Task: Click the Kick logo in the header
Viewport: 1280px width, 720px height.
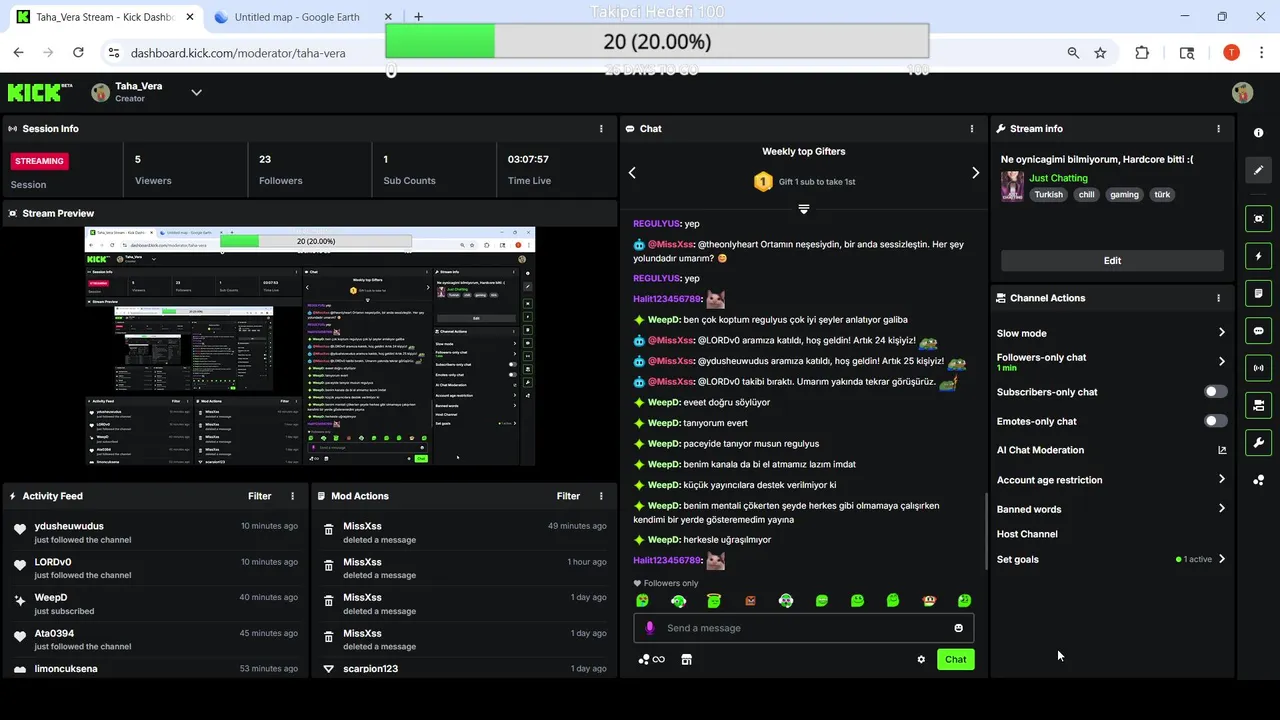Action: pos(40,93)
